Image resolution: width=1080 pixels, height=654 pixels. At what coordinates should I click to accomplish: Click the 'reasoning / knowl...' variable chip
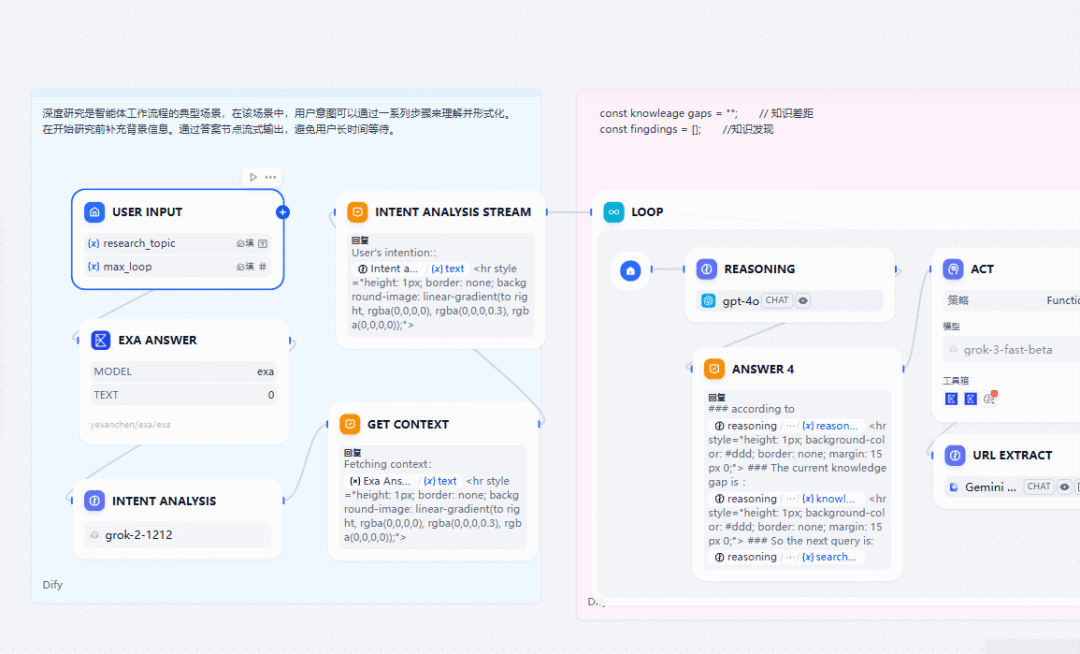coord(787,499)
